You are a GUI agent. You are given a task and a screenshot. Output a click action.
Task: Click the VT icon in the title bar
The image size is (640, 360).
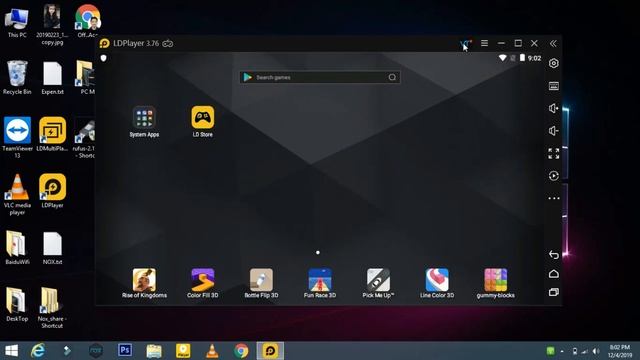click(466, 43)
